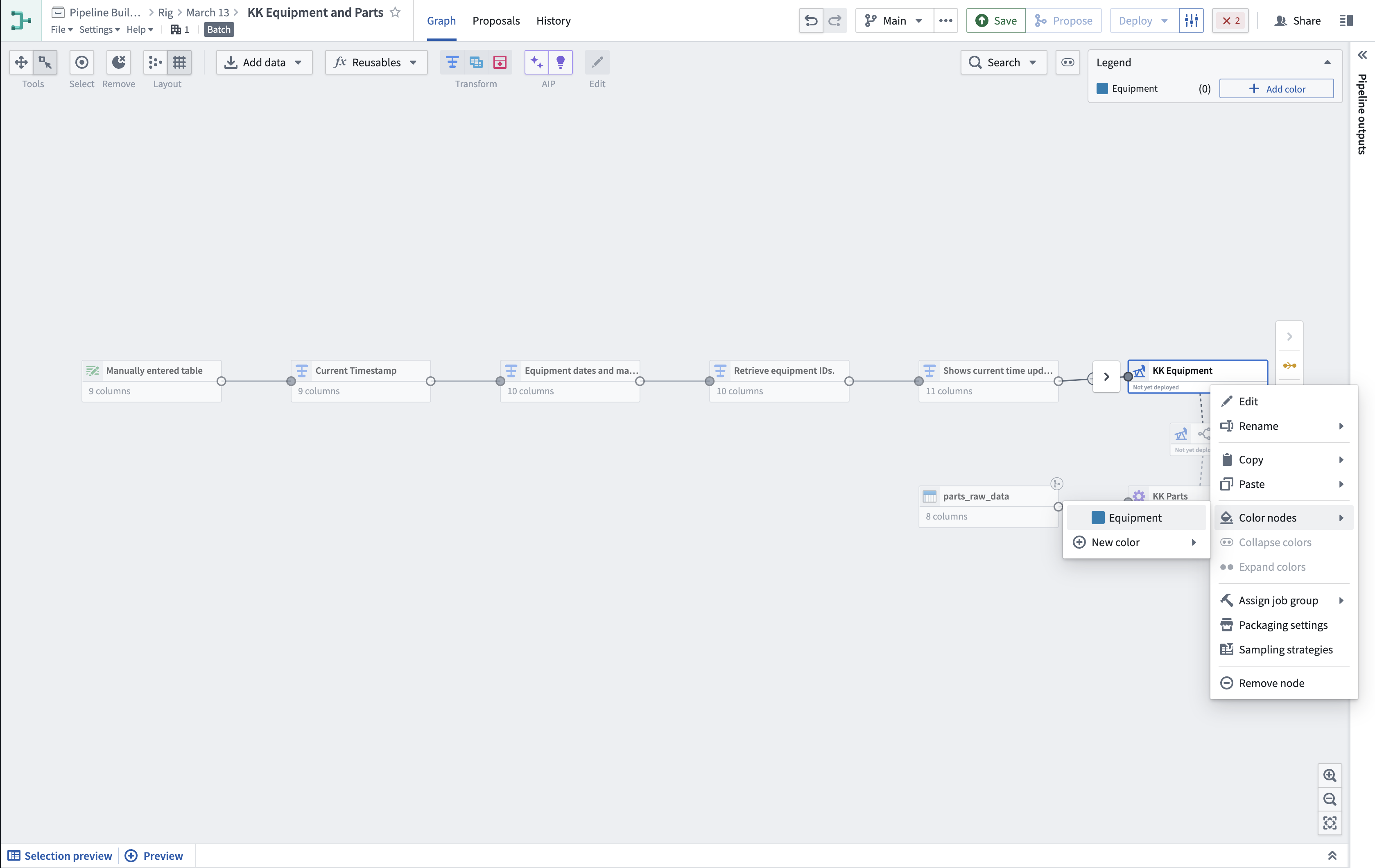Open build settings sliders icon
This screenshot has height=868, width=1375.
click(x=1192, y=20)
